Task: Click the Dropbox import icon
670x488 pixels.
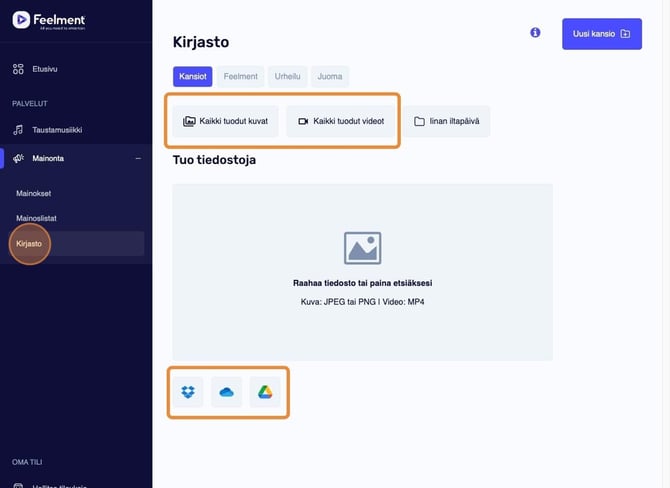Action: click(188, 392)
